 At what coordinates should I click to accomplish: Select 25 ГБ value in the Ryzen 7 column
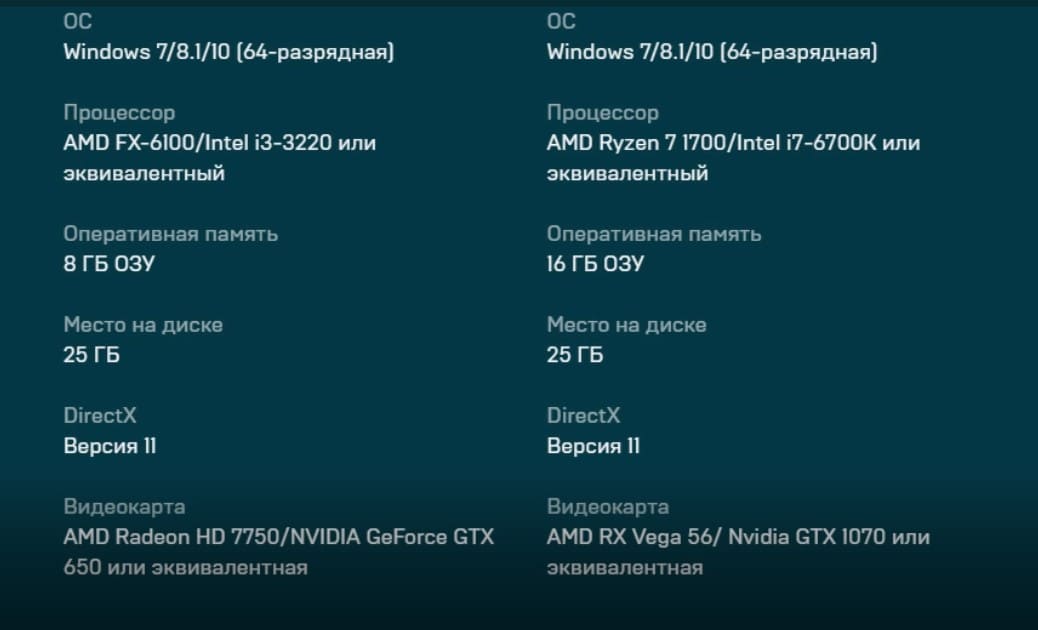click(574, 355)
